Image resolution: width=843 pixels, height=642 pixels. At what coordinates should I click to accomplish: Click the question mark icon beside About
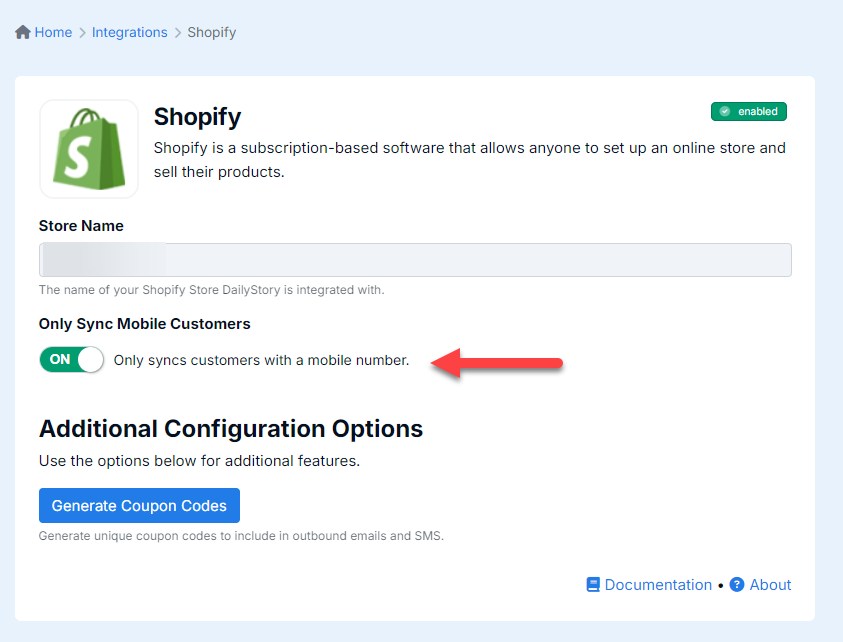coord(737,585)
